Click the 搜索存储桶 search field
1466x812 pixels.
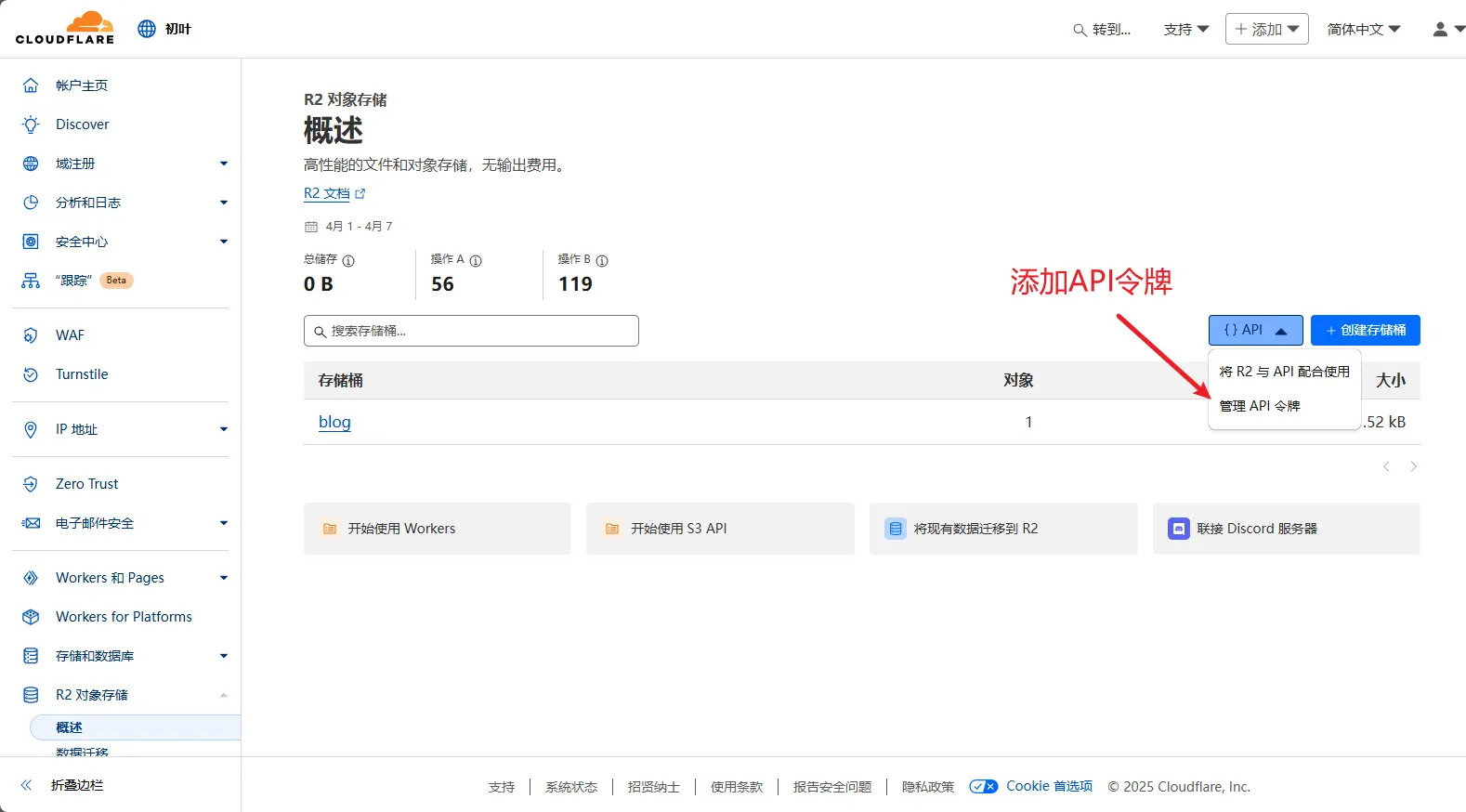coord(471,331)
